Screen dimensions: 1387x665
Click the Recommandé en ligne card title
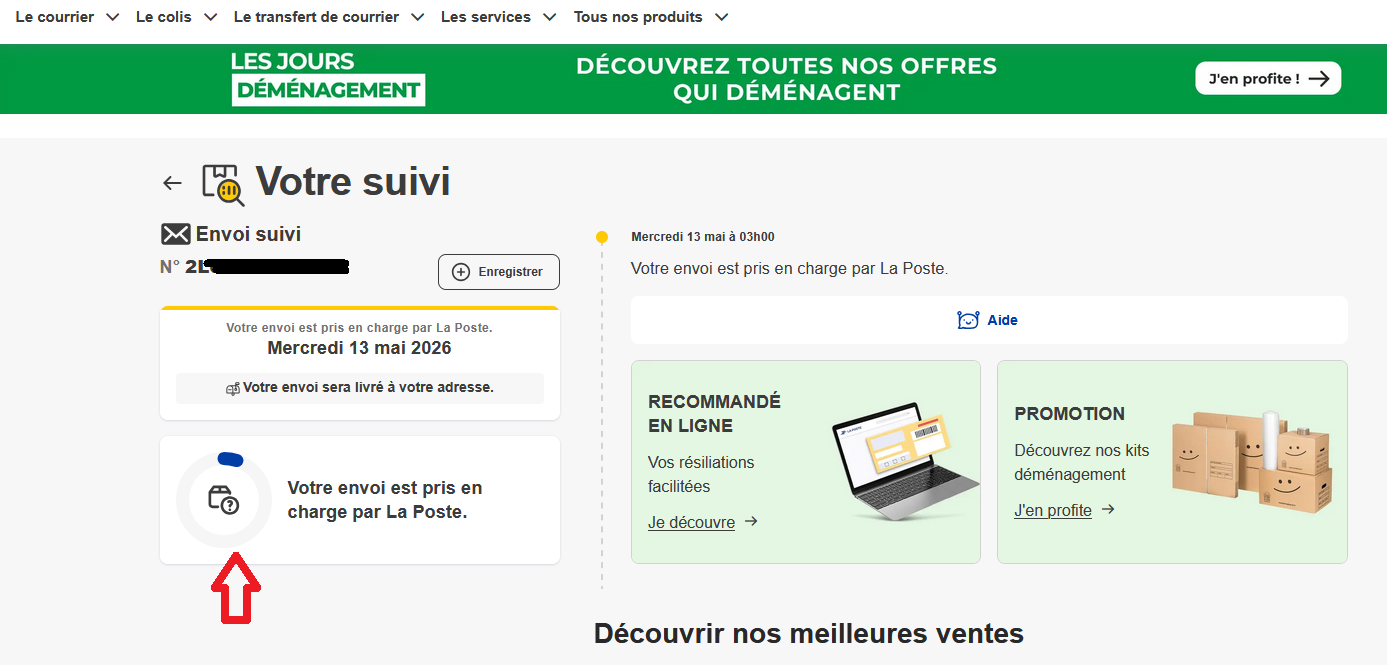[714, 413]
